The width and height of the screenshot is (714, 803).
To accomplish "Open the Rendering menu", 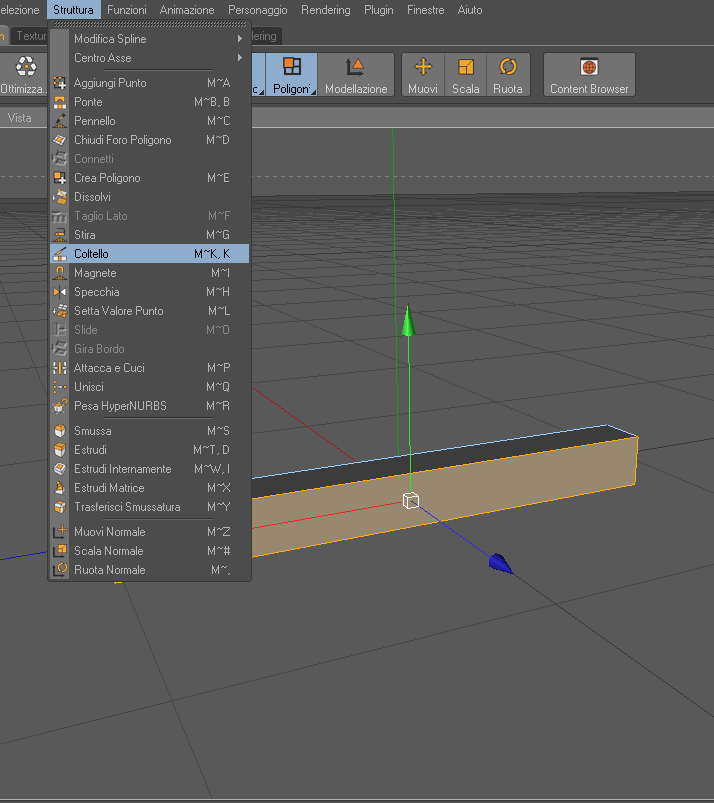I will (326, 10).
